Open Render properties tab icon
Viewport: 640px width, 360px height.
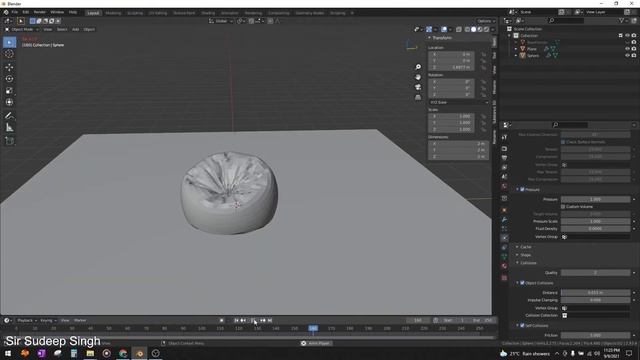click(504, 149)
